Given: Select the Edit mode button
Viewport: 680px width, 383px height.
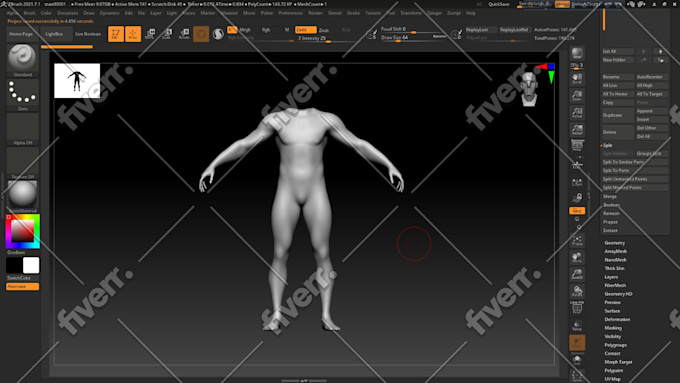Looking at the screenshot, I should pyautogui.click(x=116, y=34).
